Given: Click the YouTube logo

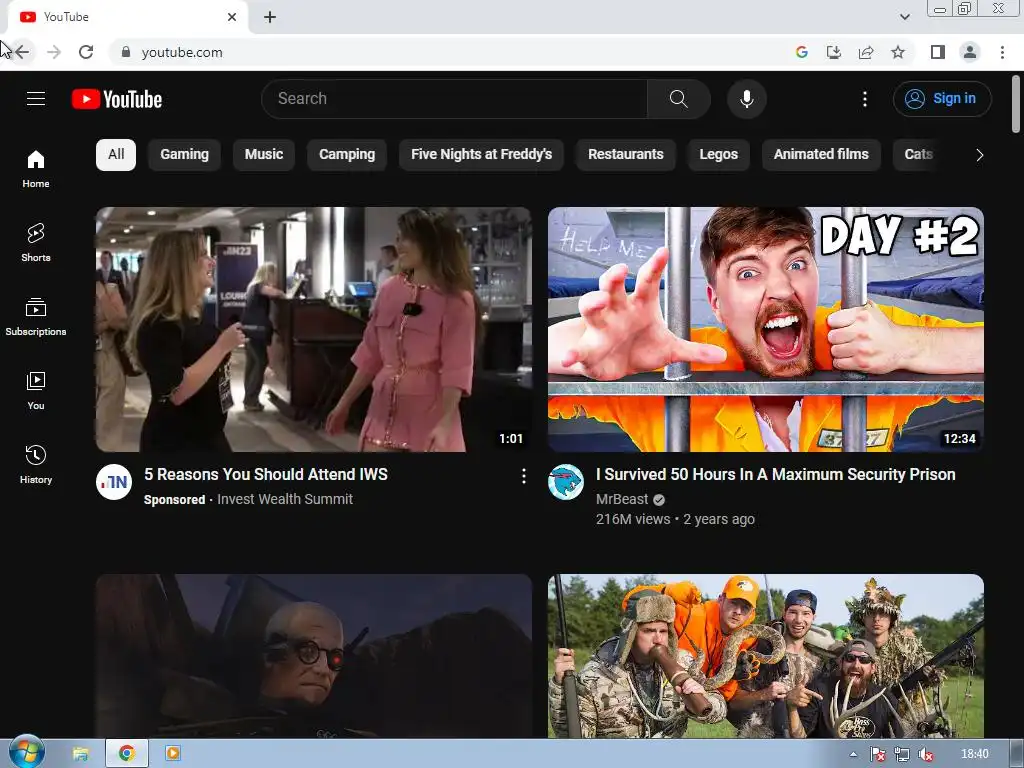Looking at the screenshot, I should click(117, 99).
